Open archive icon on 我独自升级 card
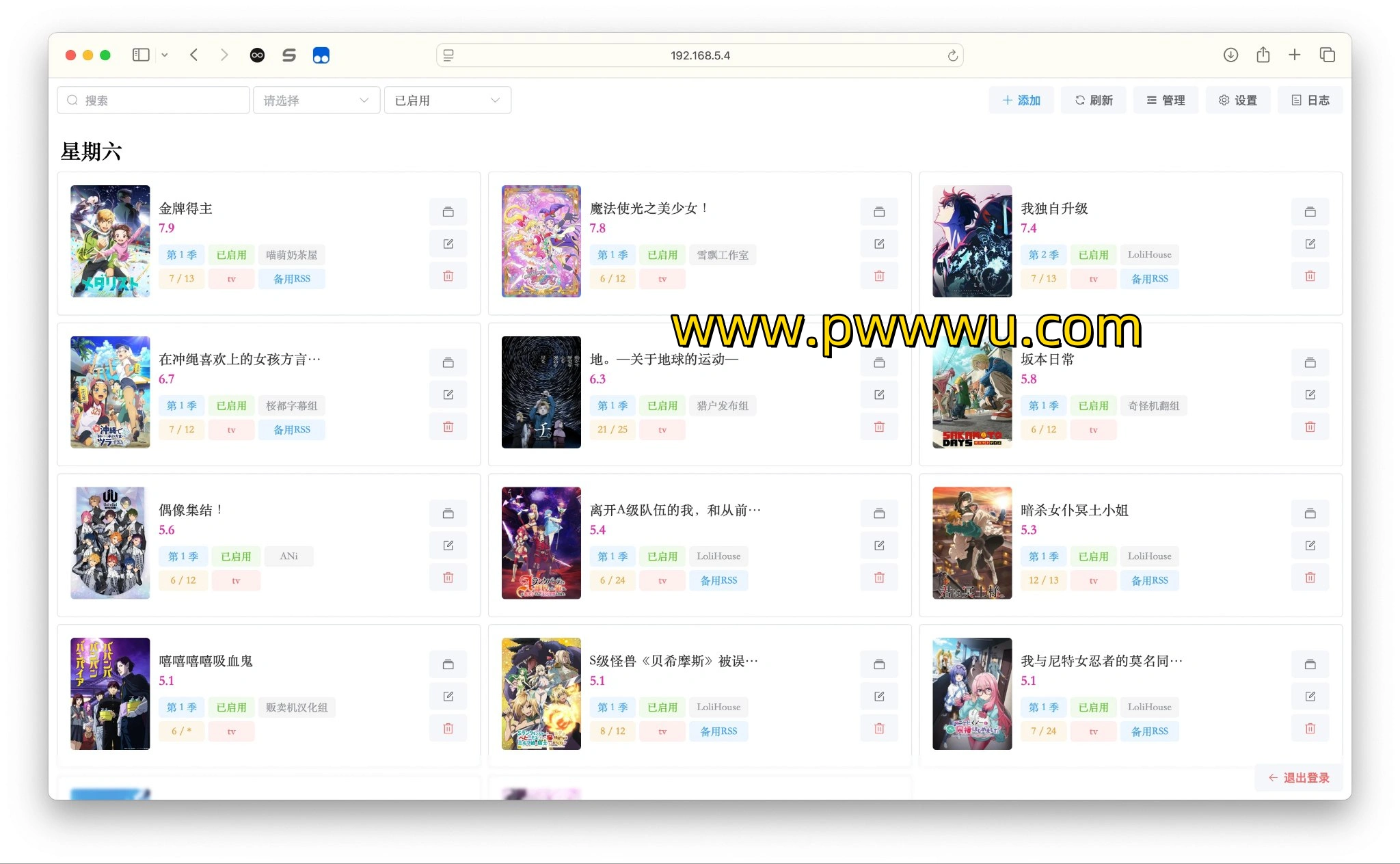The image size is (1400, 864). click(x=1310, y=212)
